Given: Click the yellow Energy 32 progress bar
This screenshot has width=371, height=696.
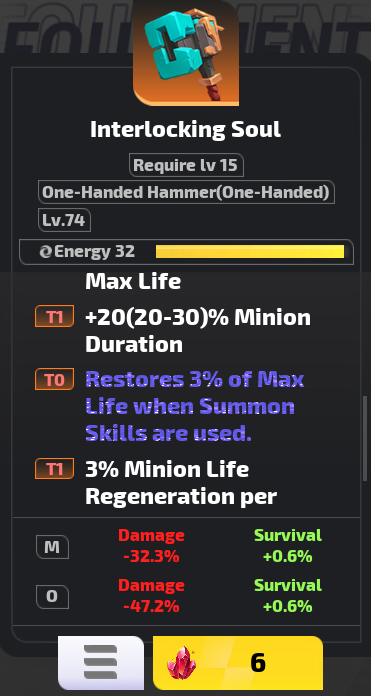Looking at the screenshot, I should pos(250,252).
